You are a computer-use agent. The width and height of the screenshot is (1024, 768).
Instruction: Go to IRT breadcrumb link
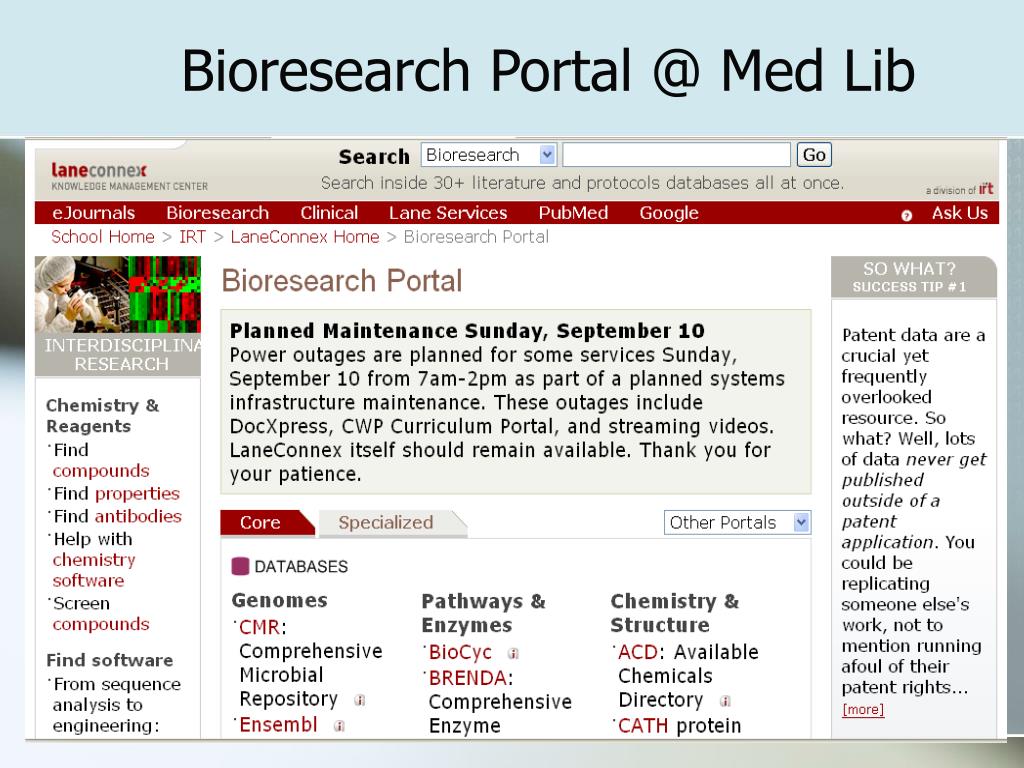(x=193, y=236)
